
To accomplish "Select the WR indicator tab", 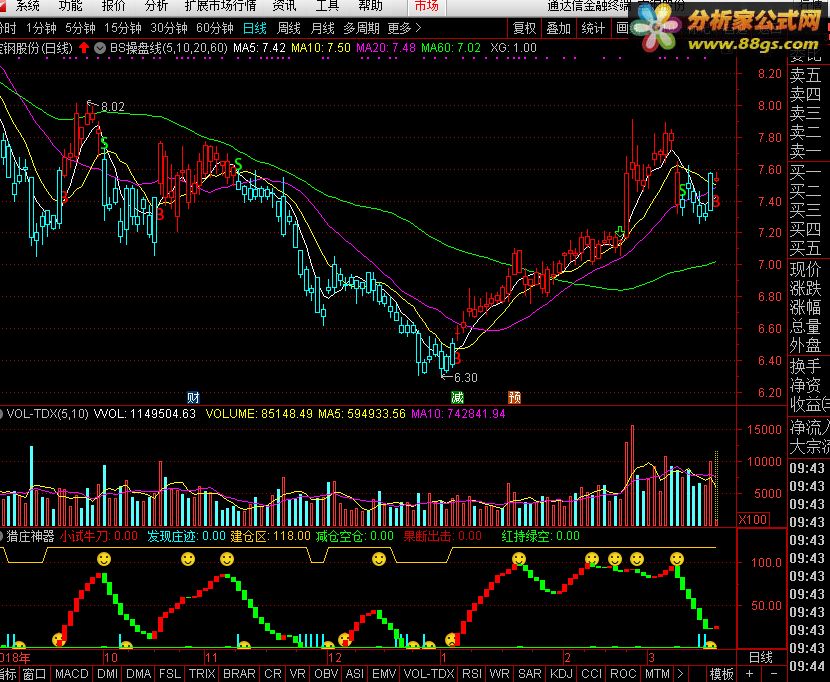I will click(x=499, y=674).
